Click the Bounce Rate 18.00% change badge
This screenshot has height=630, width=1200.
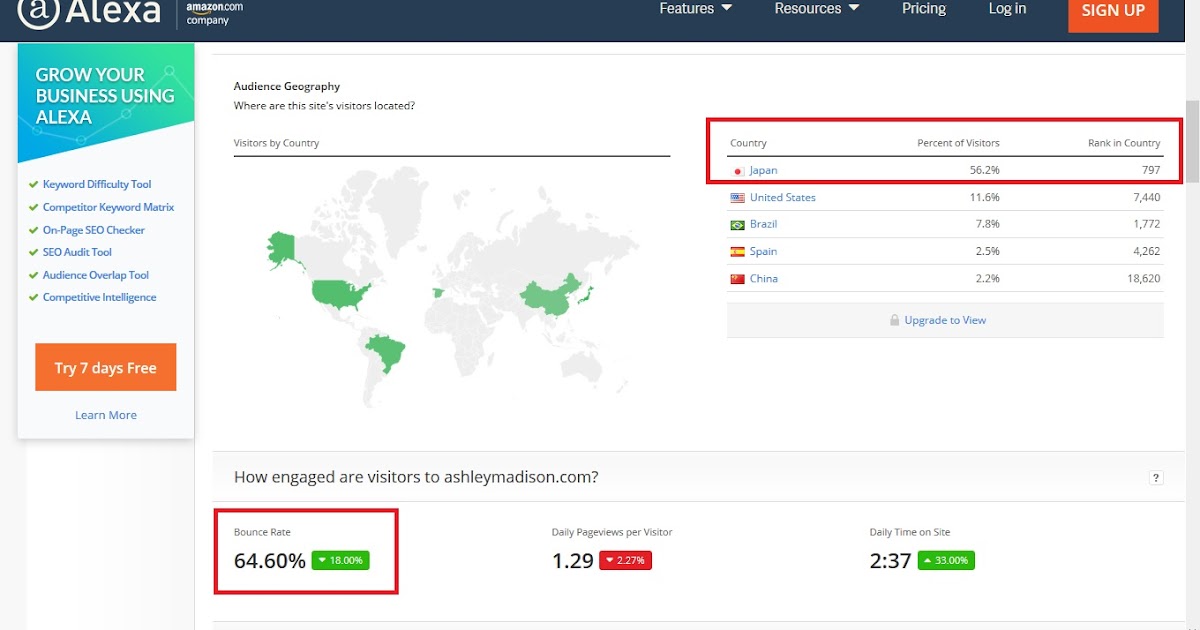point(341,560)
